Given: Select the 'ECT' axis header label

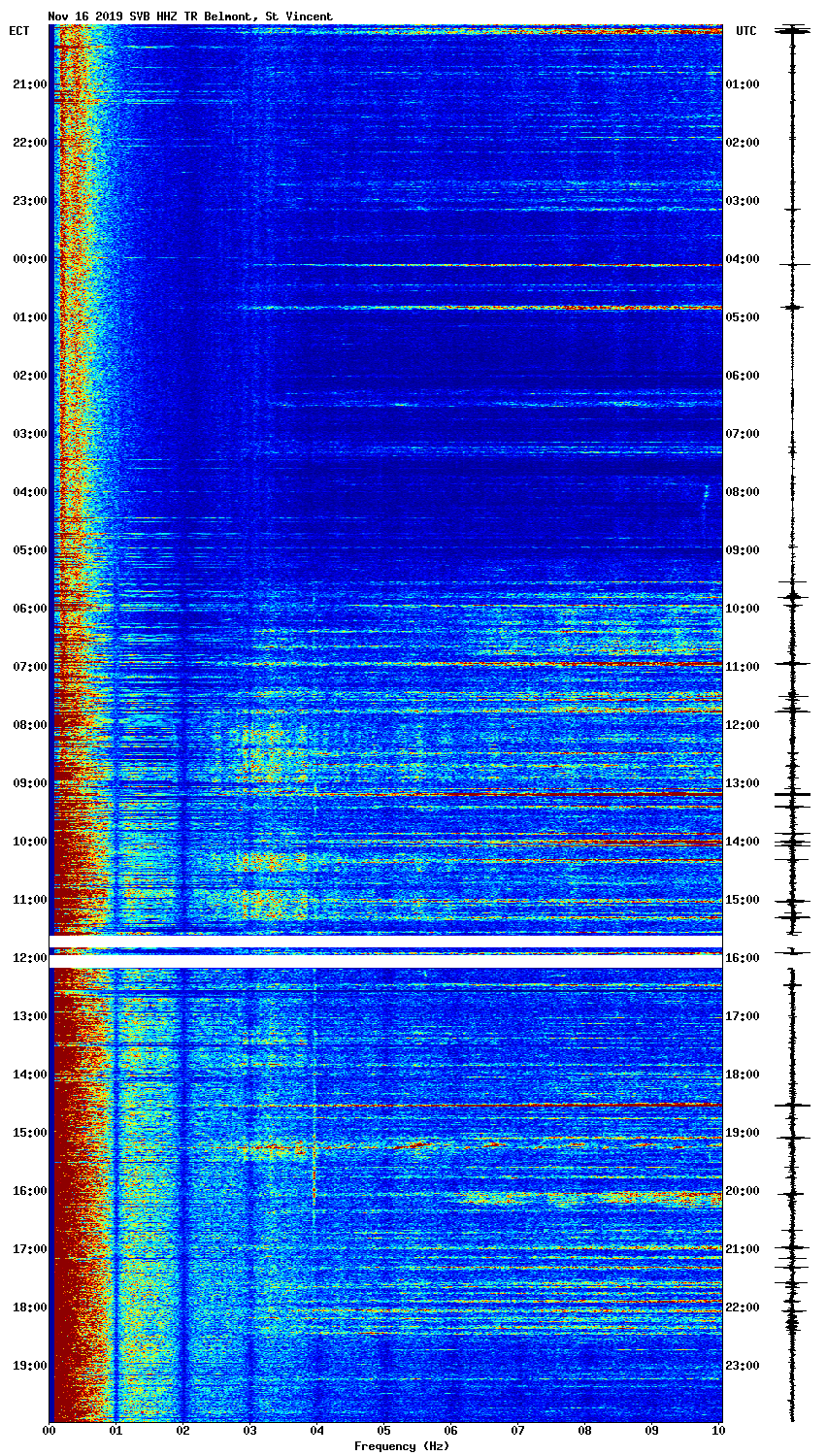Looking at the screenshot, I should [19, 31].
